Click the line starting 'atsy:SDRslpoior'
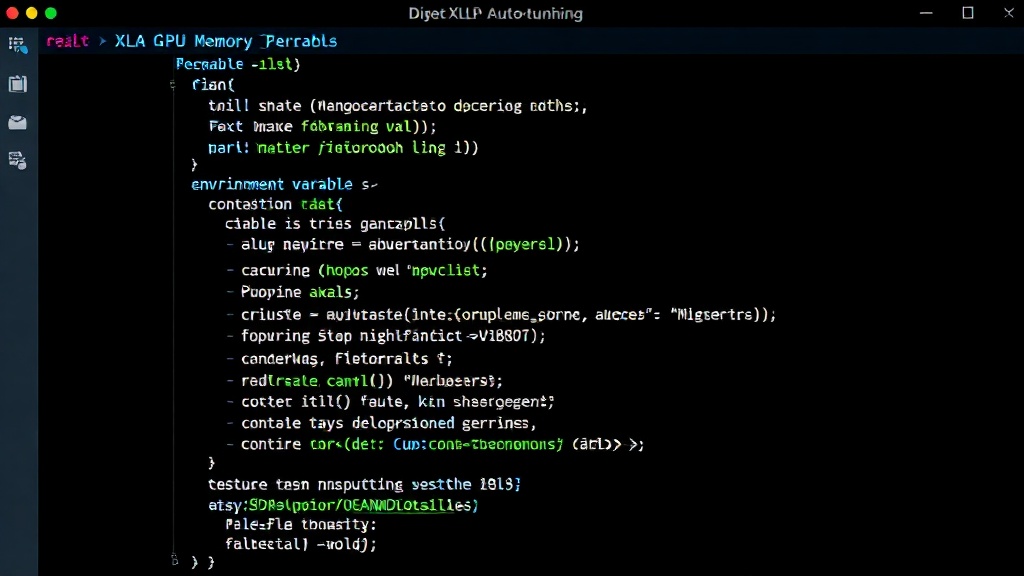This screenshot has height=576, width=1024. pyautogui.click(x=344, y=505)
